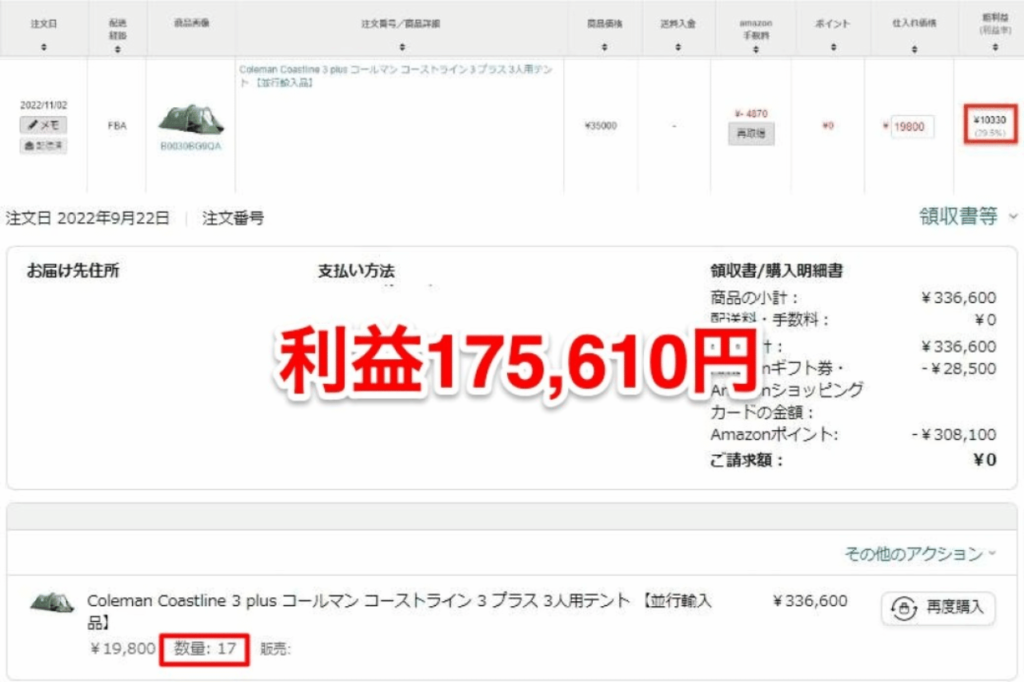Click the 支払い方法 heading
This screenshot has width=1024, height=682.
356,270
